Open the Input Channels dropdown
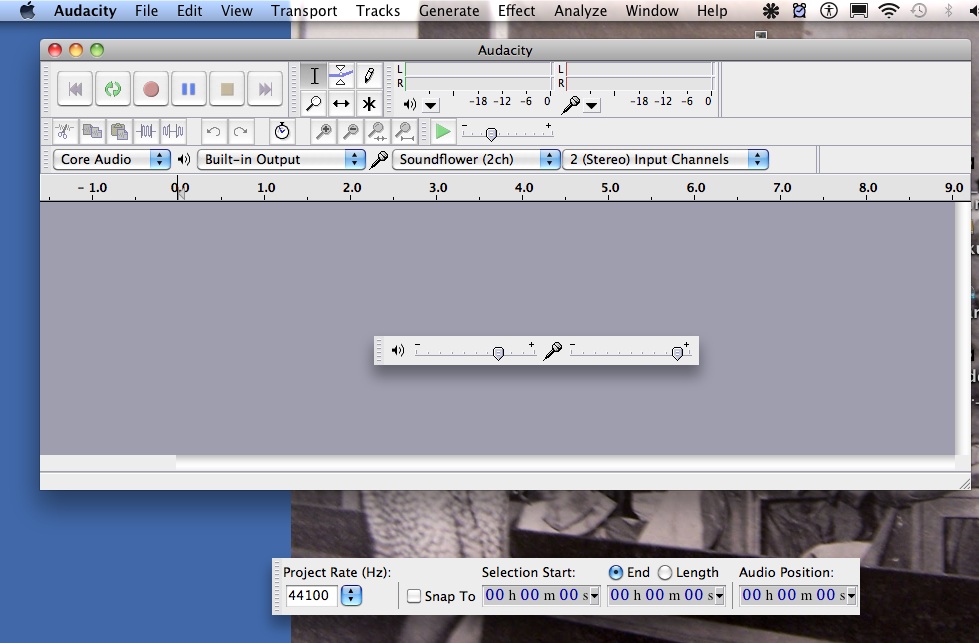The height and width of the screenshot is (643, 979). tap(666, 159)
